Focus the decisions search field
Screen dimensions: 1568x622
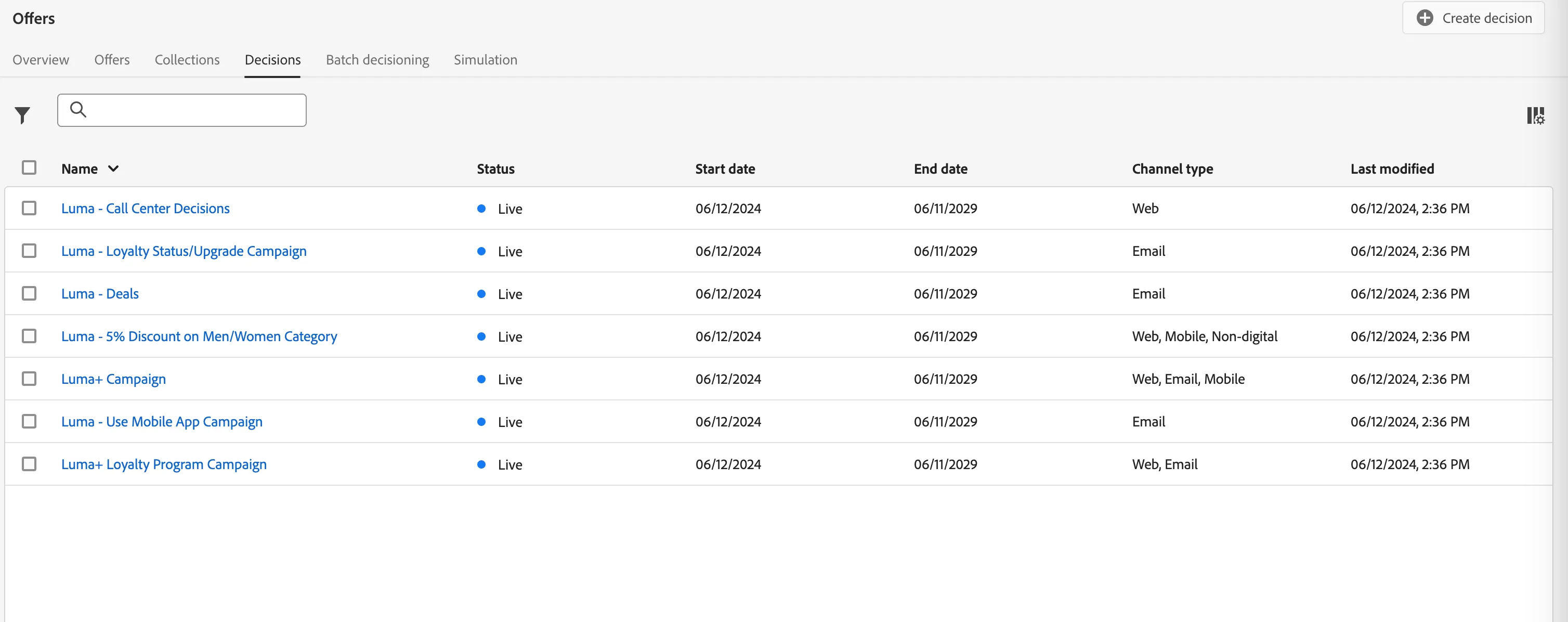coord(181,110)
